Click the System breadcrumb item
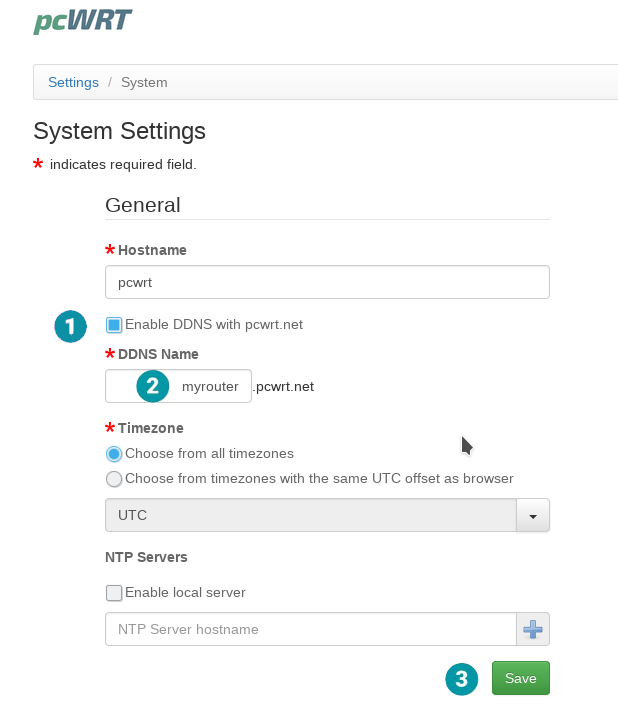 click(x=144, y=82)
